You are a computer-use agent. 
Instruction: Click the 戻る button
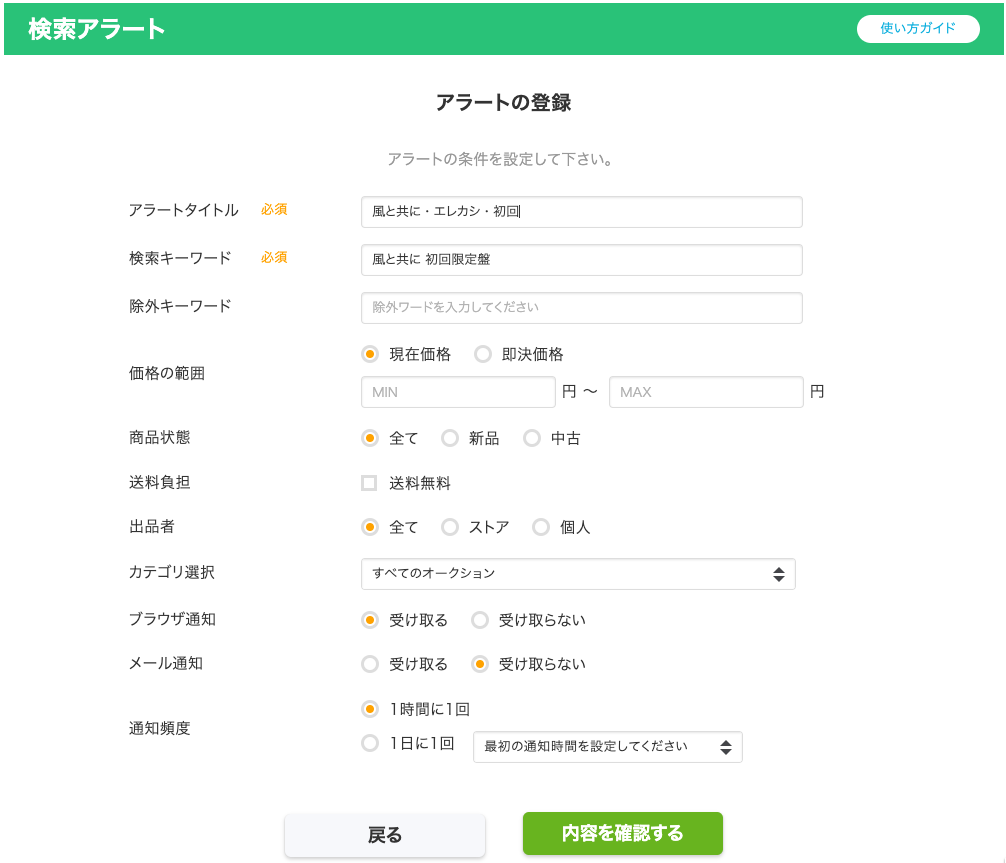(x=385, y=835)
